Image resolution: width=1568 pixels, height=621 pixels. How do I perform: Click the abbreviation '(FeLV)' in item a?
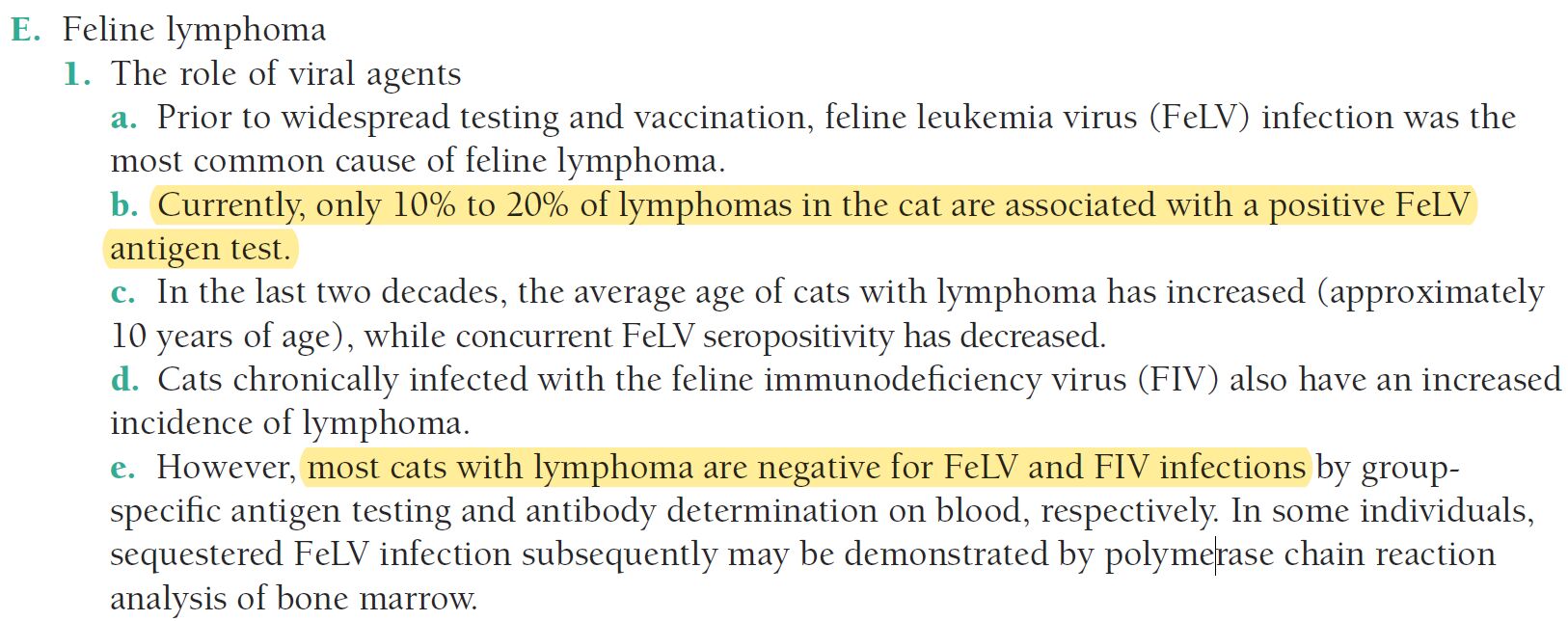[1201, 118]
